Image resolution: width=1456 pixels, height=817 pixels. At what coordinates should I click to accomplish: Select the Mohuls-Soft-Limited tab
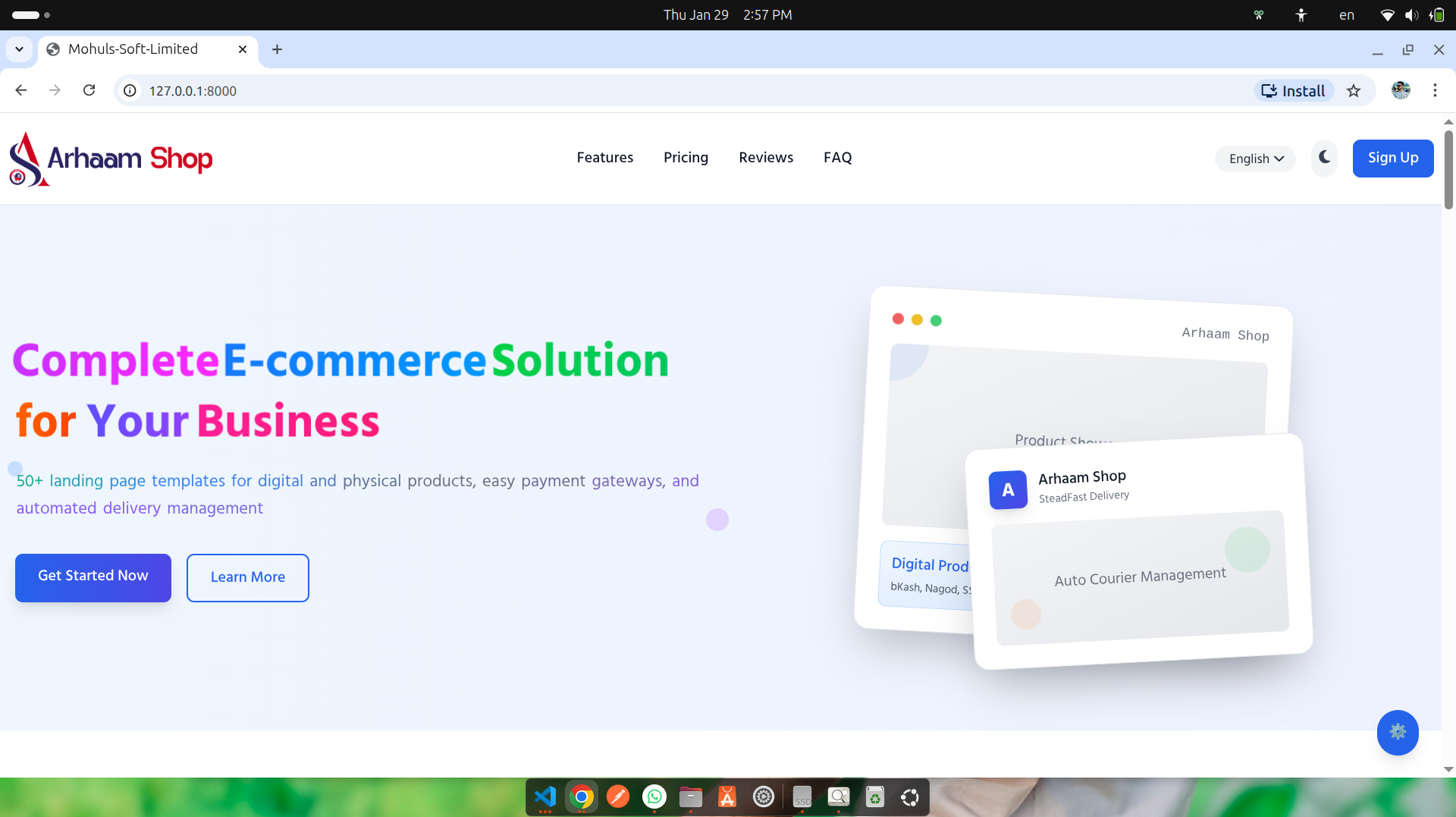click(148, 49)
